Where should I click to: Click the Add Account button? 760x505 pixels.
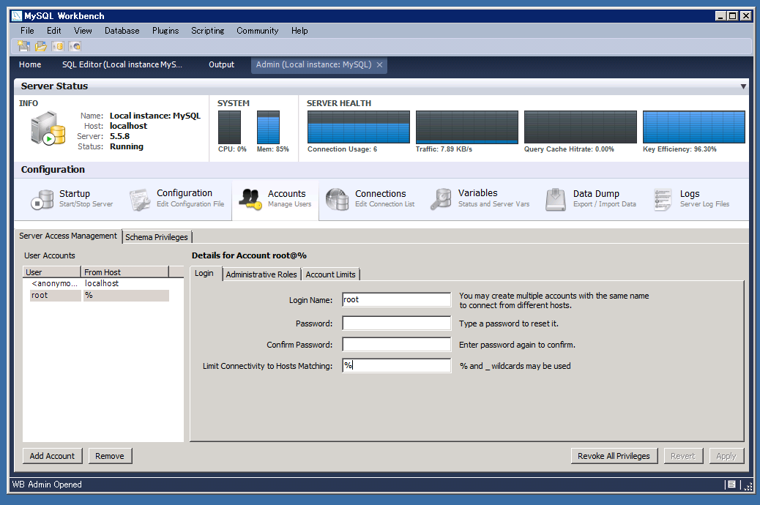[52, 456]
